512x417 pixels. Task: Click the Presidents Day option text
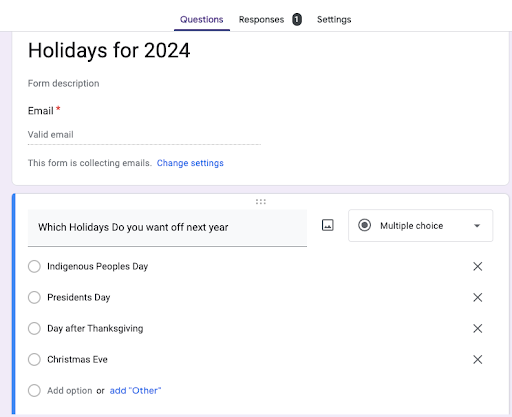[79, 297]
